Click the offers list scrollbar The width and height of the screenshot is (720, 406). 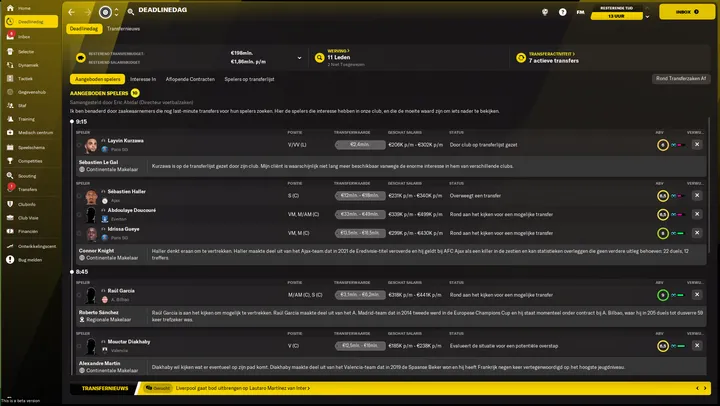click(x=709, y=185)
